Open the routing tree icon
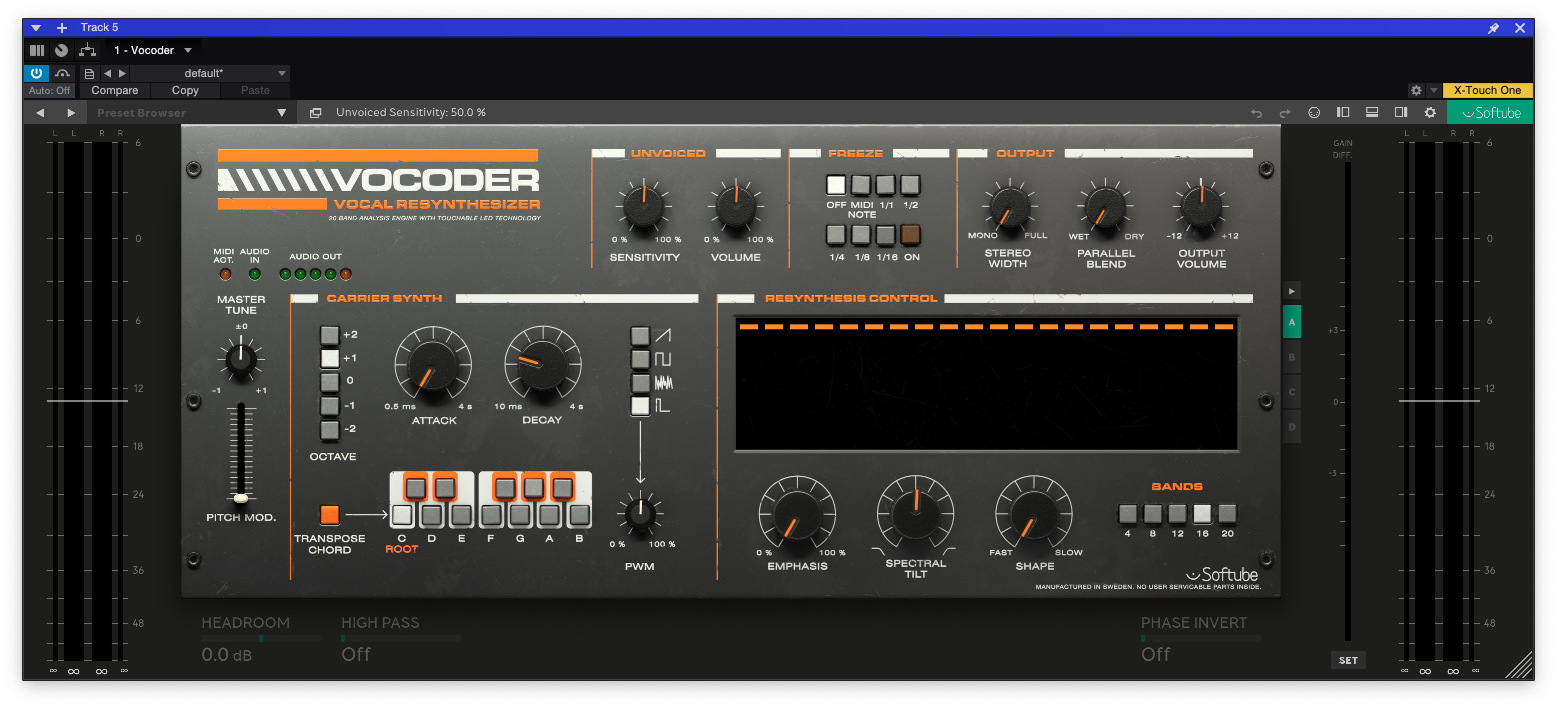Image resolution: width=1557 pixels, height=707 pixels. [x=88, y=50]
